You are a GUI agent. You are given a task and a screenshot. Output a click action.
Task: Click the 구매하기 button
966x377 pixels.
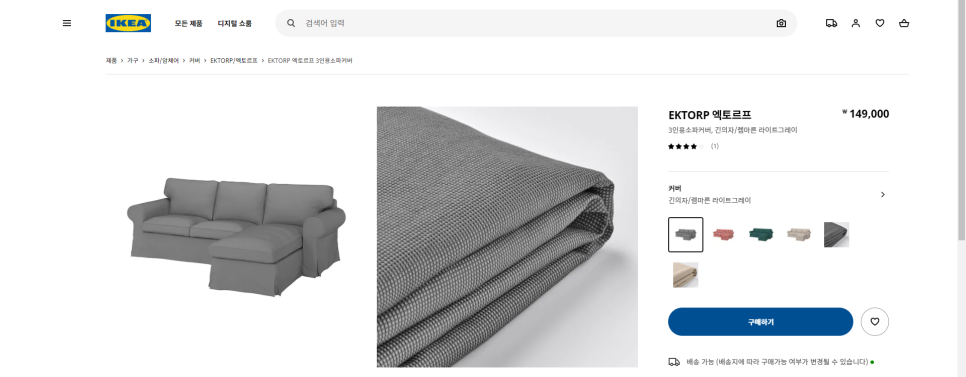click(x=760, y=322)
